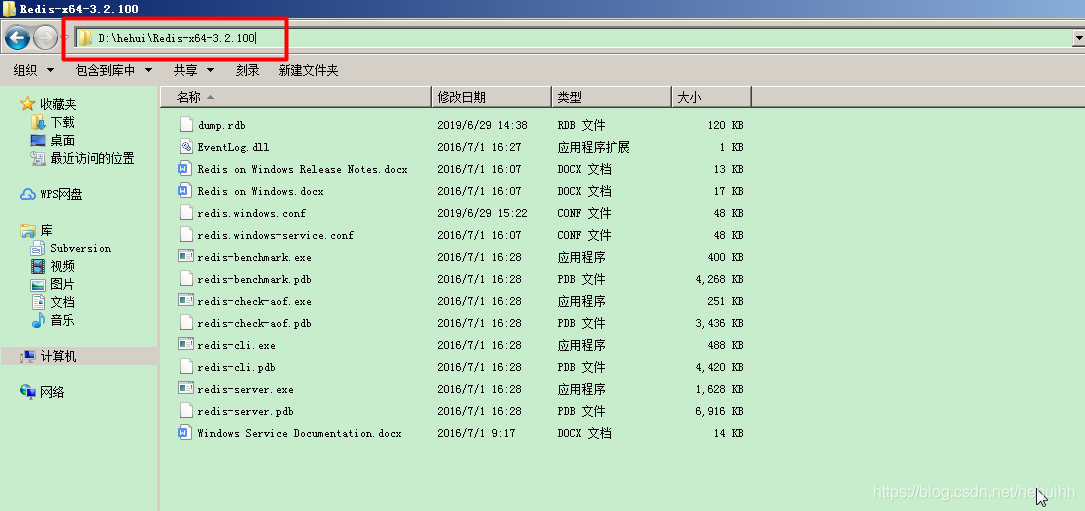Click the file name redis-cli.exe
The height and width of the screenshot is (511, 1085).
pyautogui.click(x=236, y=345)
